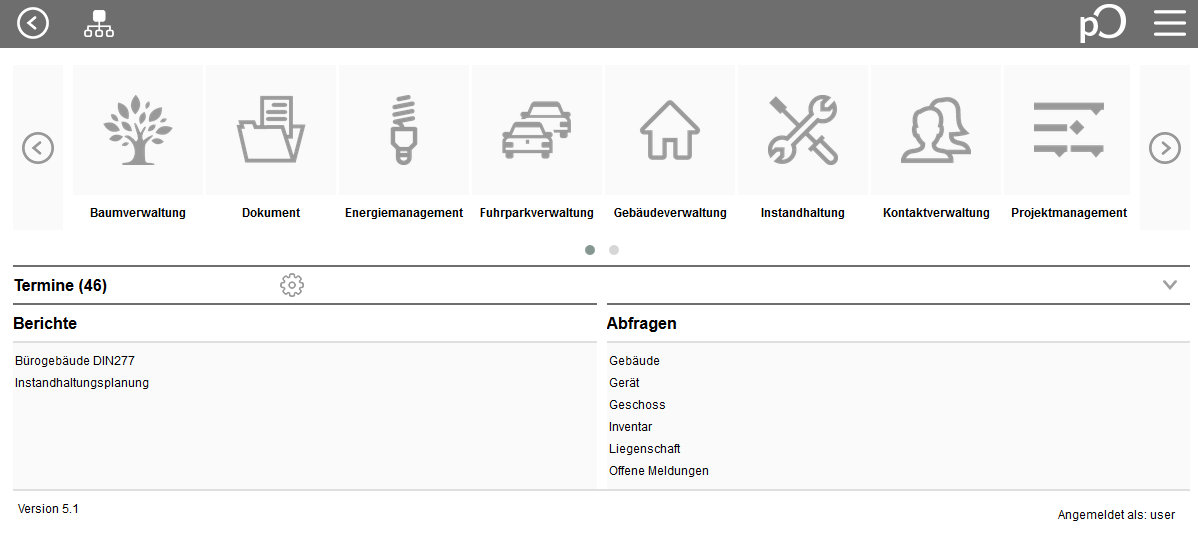The image size is (1198, 534).
Task: Click the Version 5.1 footer text
Action: click(x=48, y=509)
